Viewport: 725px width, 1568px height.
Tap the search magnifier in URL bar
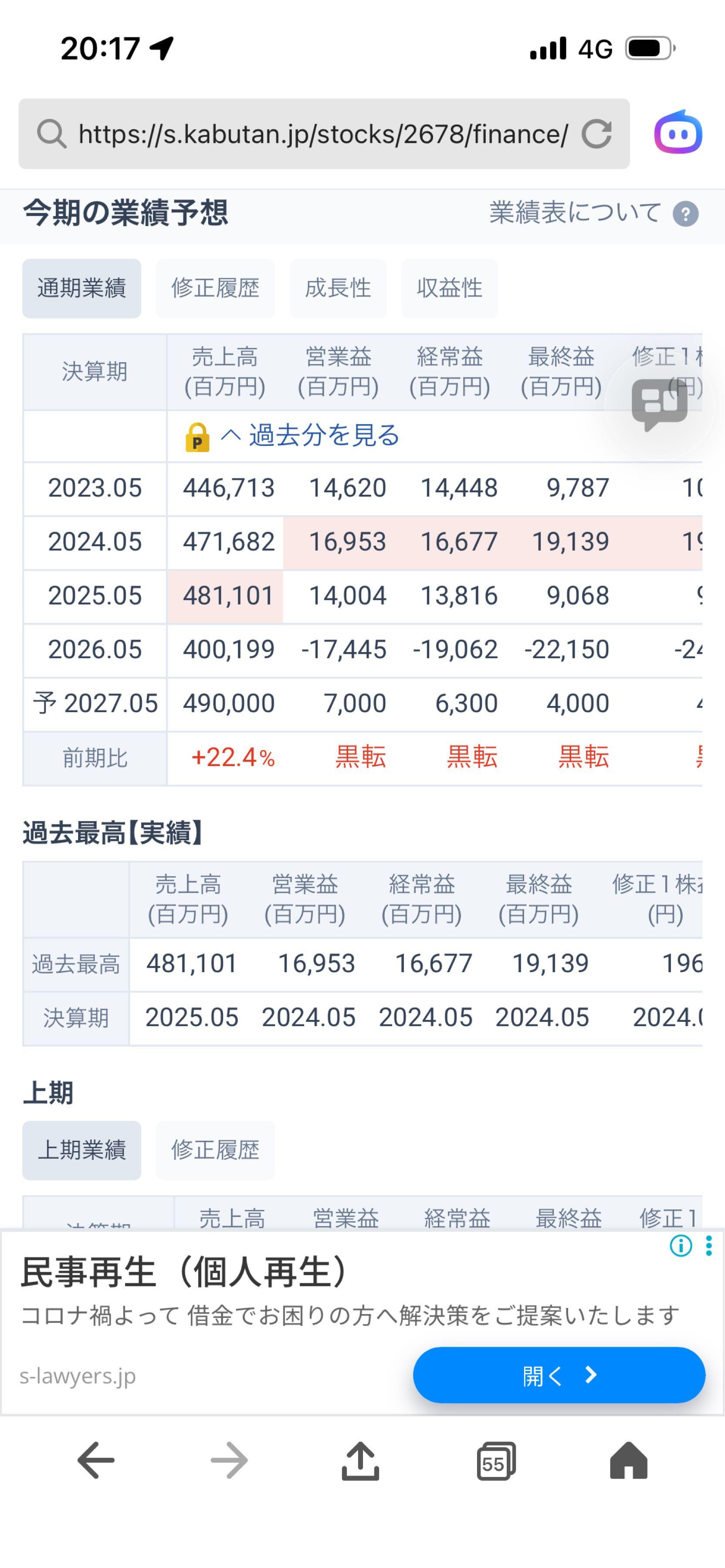coord(51,134)
